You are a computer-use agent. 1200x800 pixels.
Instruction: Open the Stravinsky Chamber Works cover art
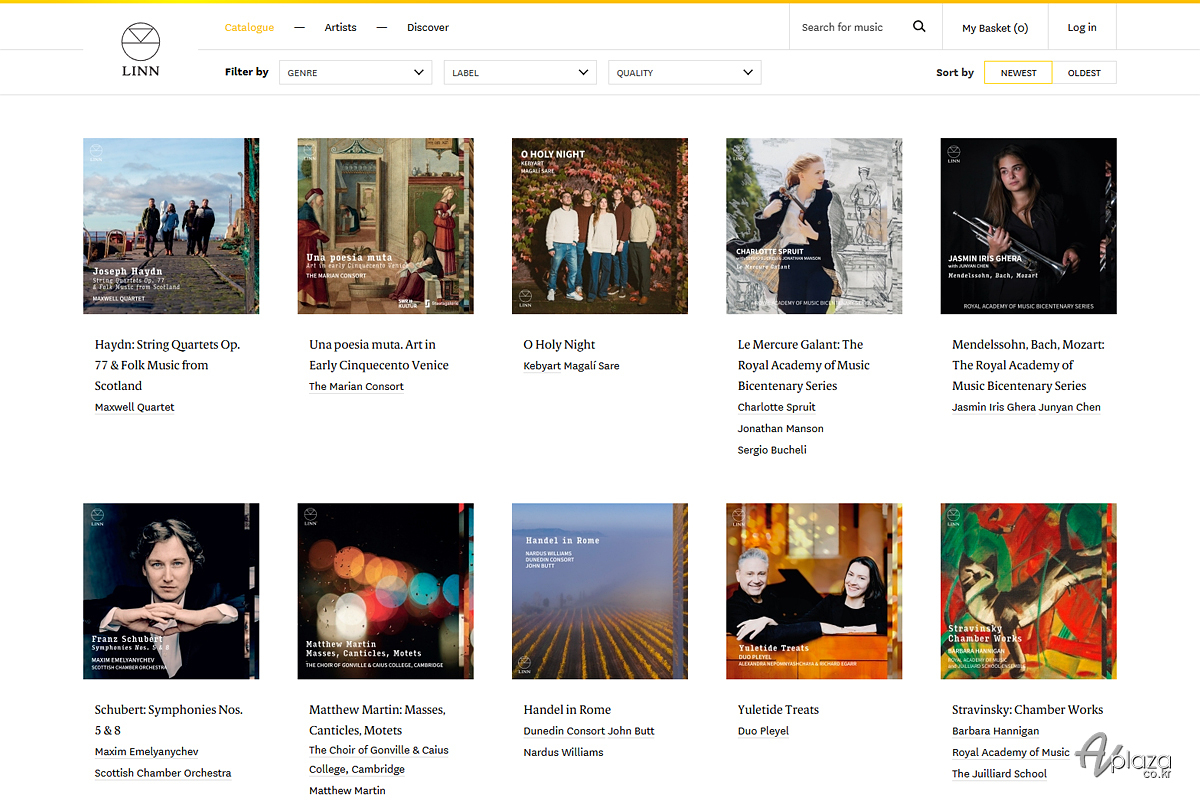point(1028,591)
